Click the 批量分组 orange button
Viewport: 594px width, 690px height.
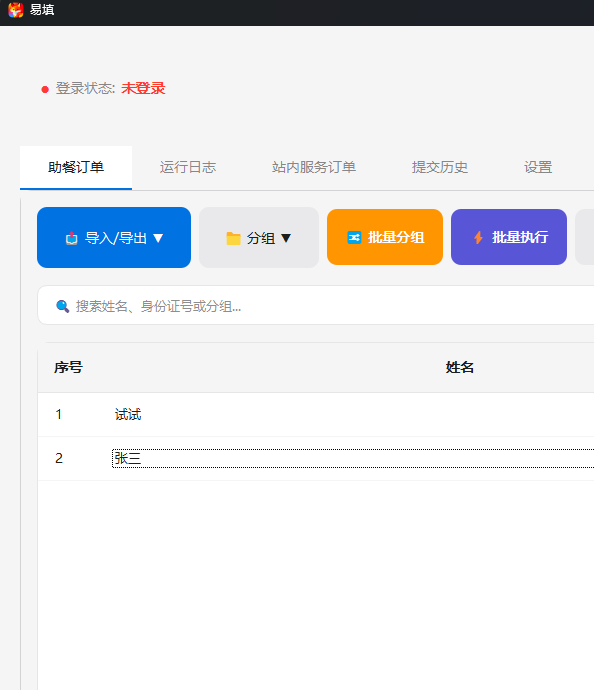[x=385, y=237]
